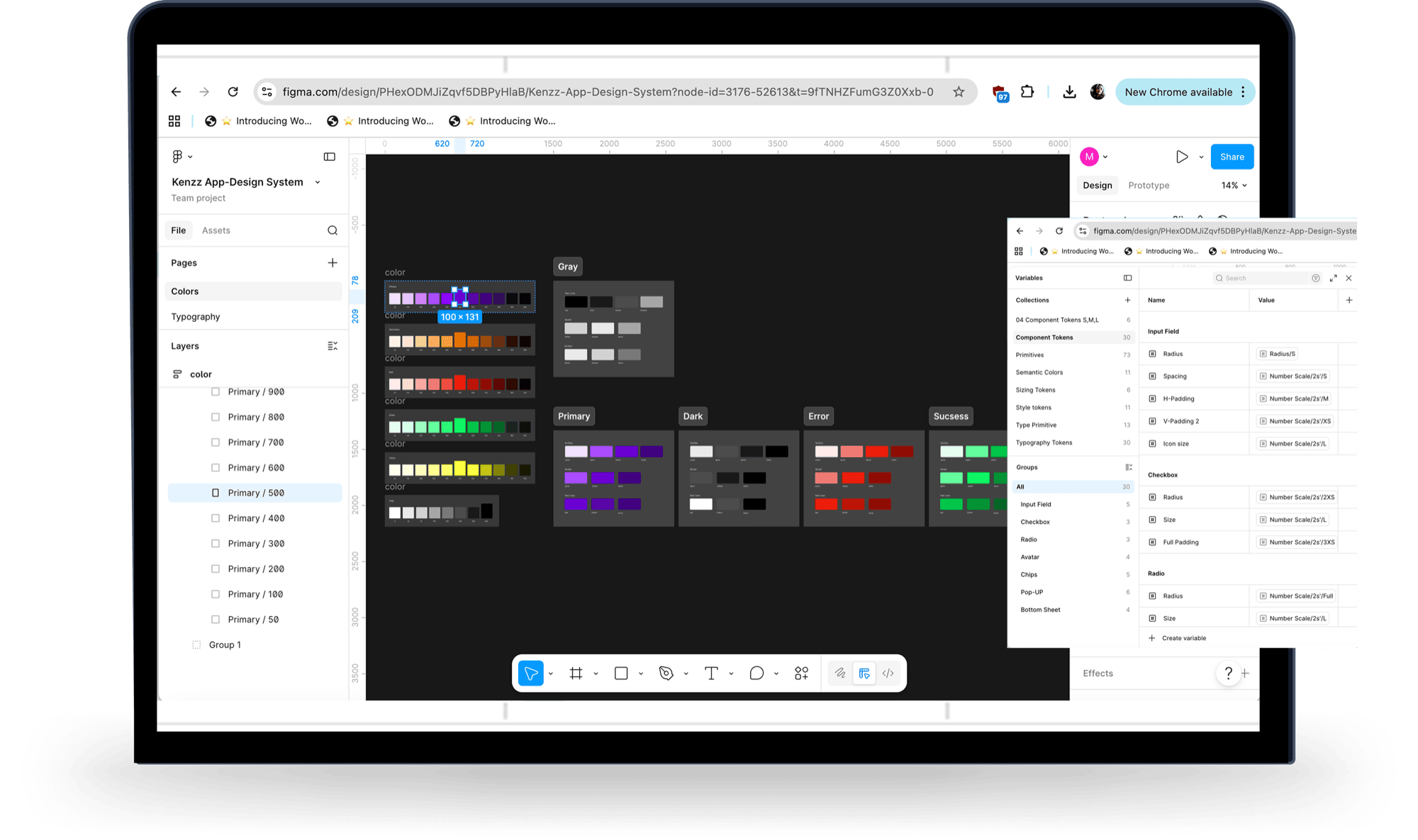Screen dimensions: 1418x840
Task: Toggle the Primary / 200 layer frame icon
Action: (x=216, y=569)
